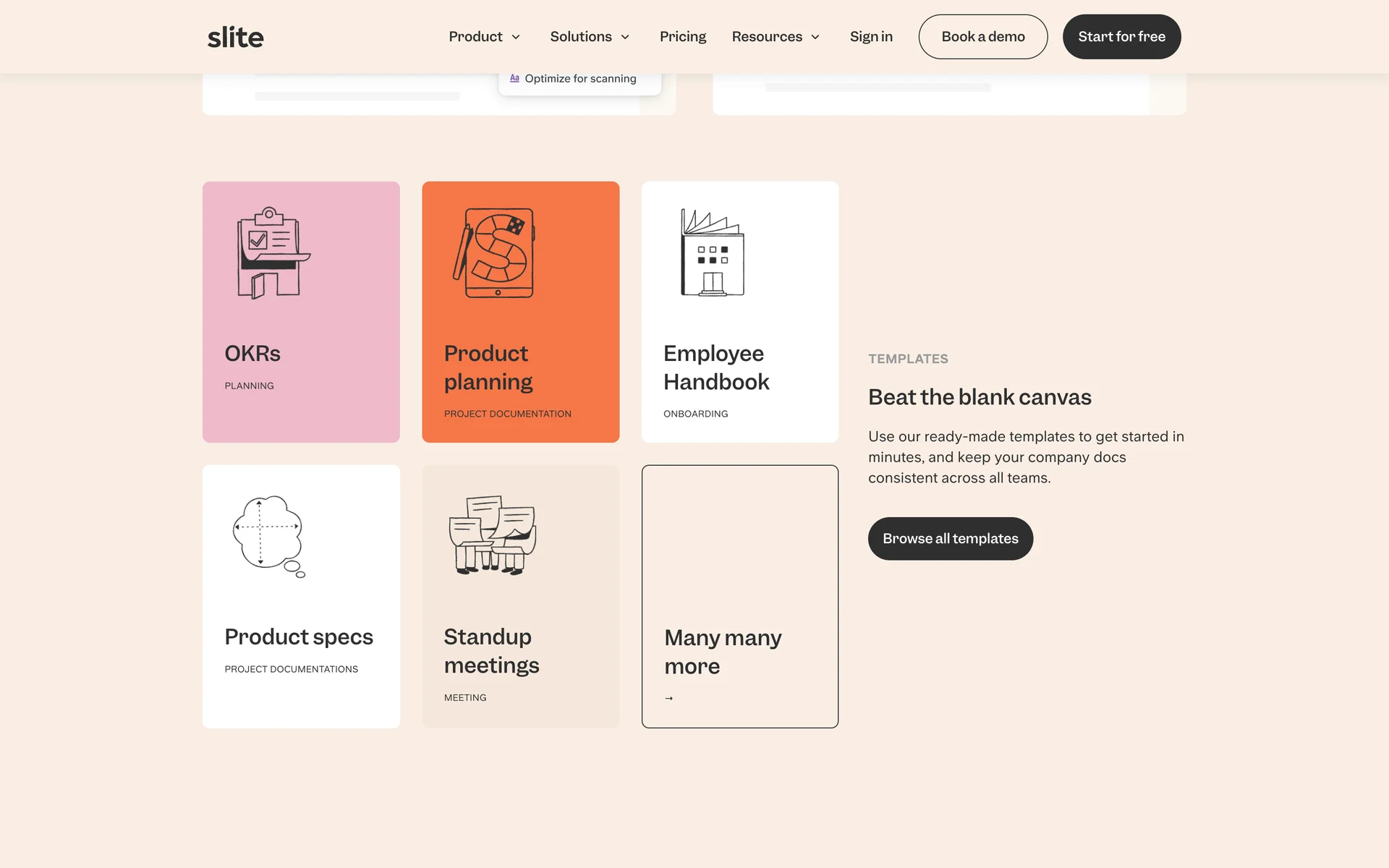Click the Many many more heading
1389x868 pixels.
pos(722,652)
